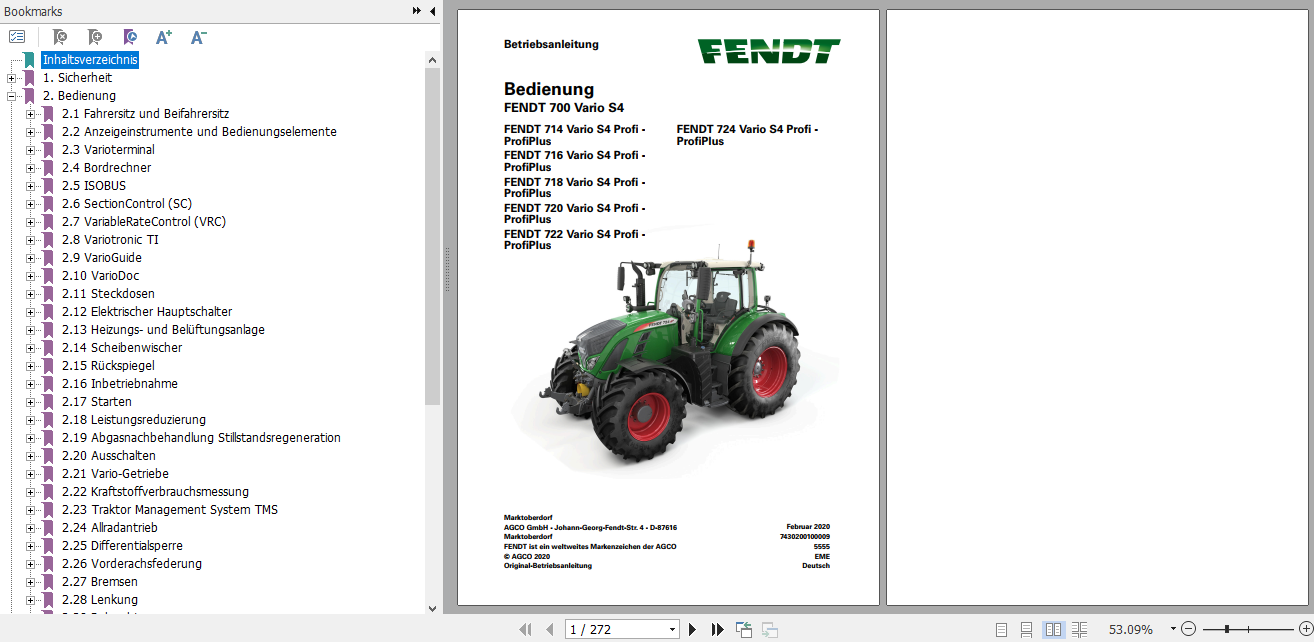
Task: Open bookmark 2.28 Lenkung
Action: coord(100,600)
